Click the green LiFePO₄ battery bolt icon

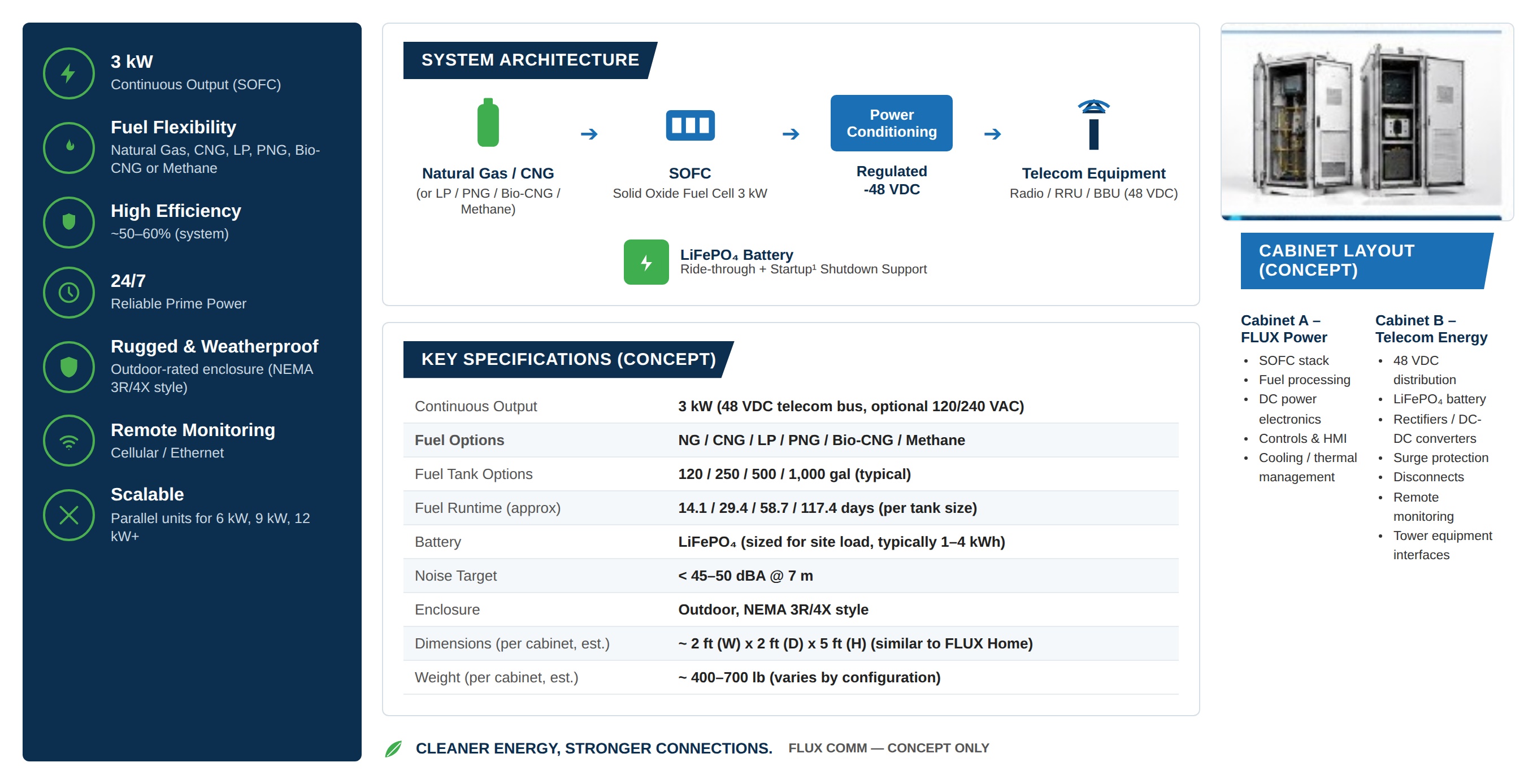point(645,262)
